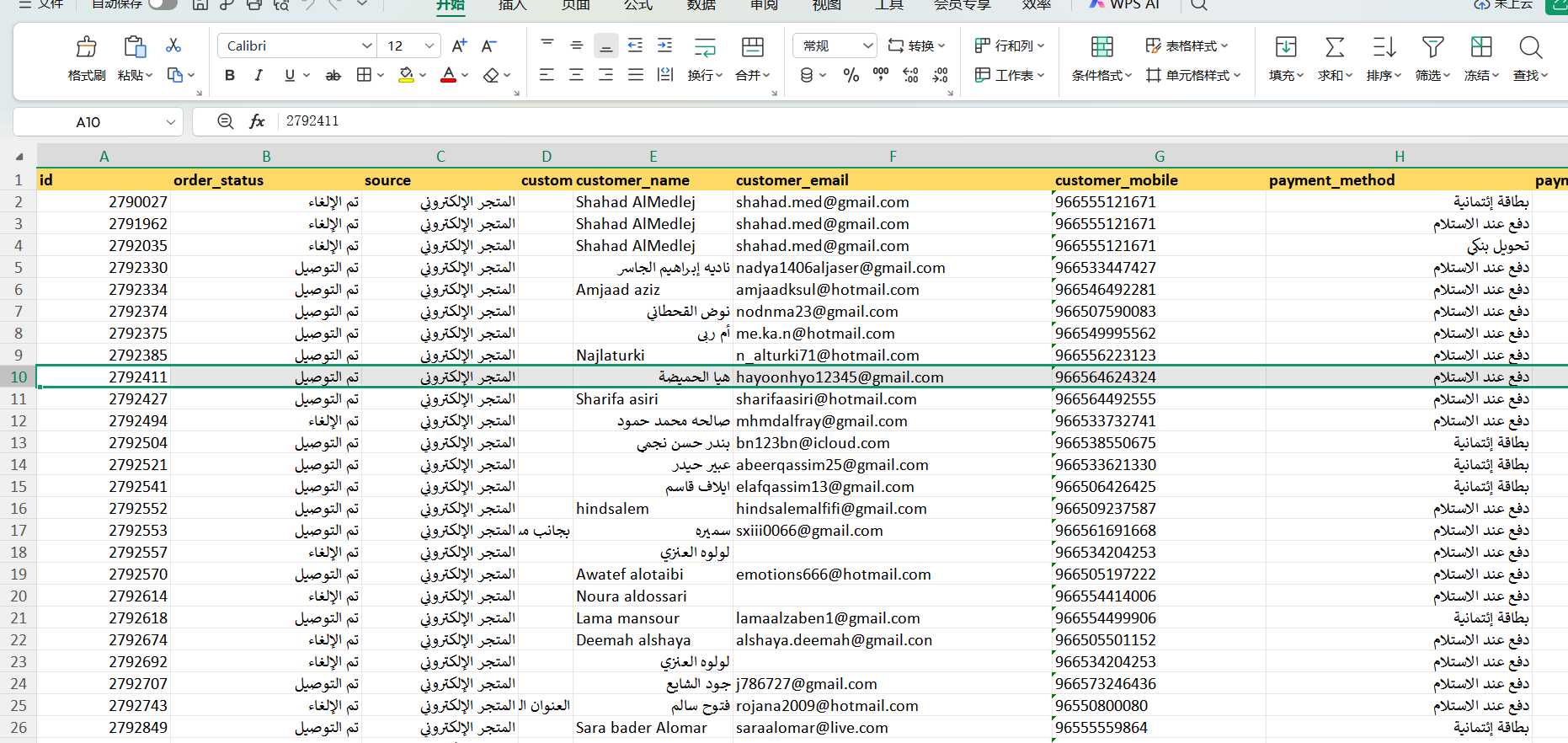Click the merge cells icon
The width and height of the screenshot is (1568, 743).
(x=753, y=46)
